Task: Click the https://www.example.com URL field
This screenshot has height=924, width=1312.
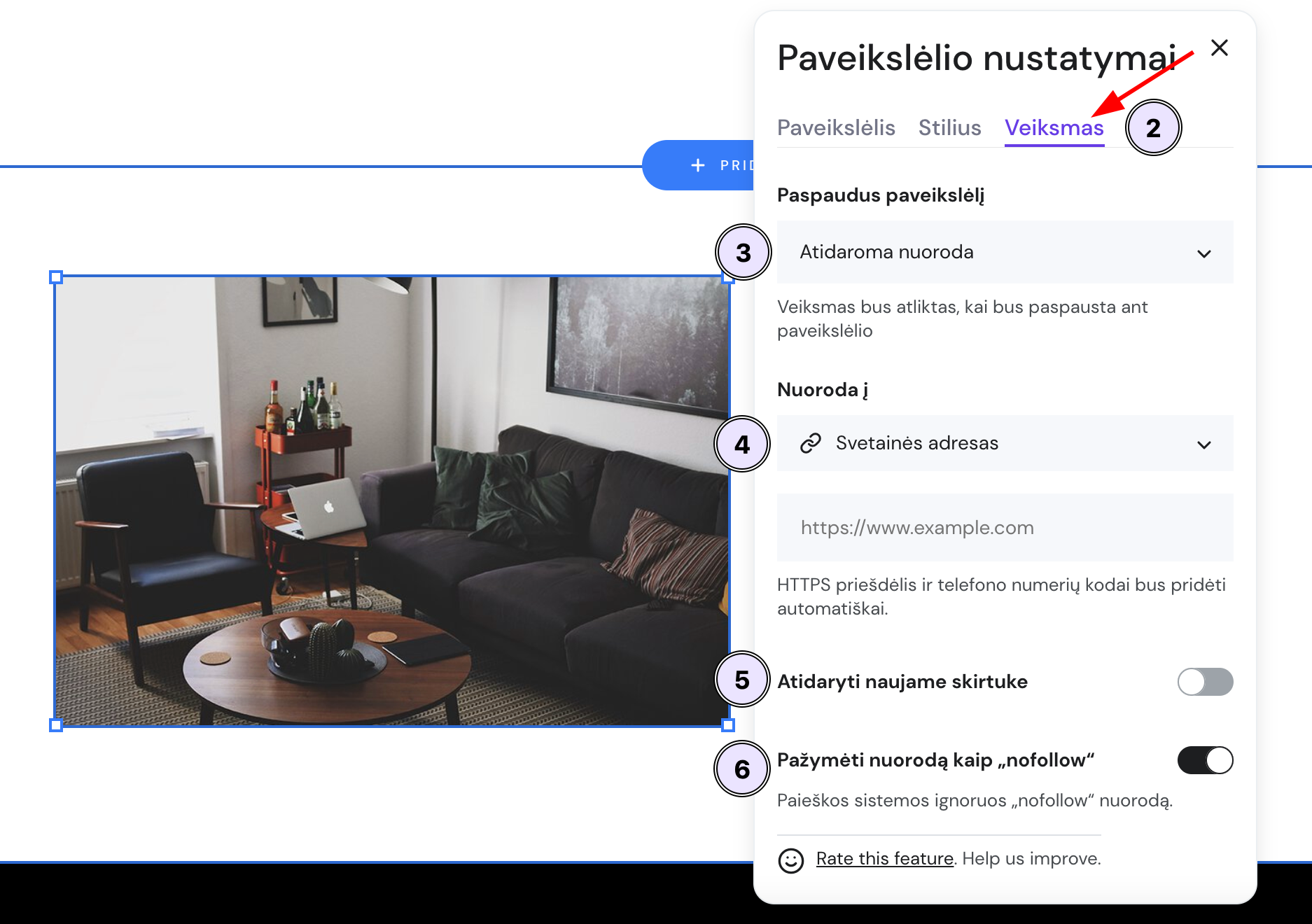Action: (x=1005, y=528)
